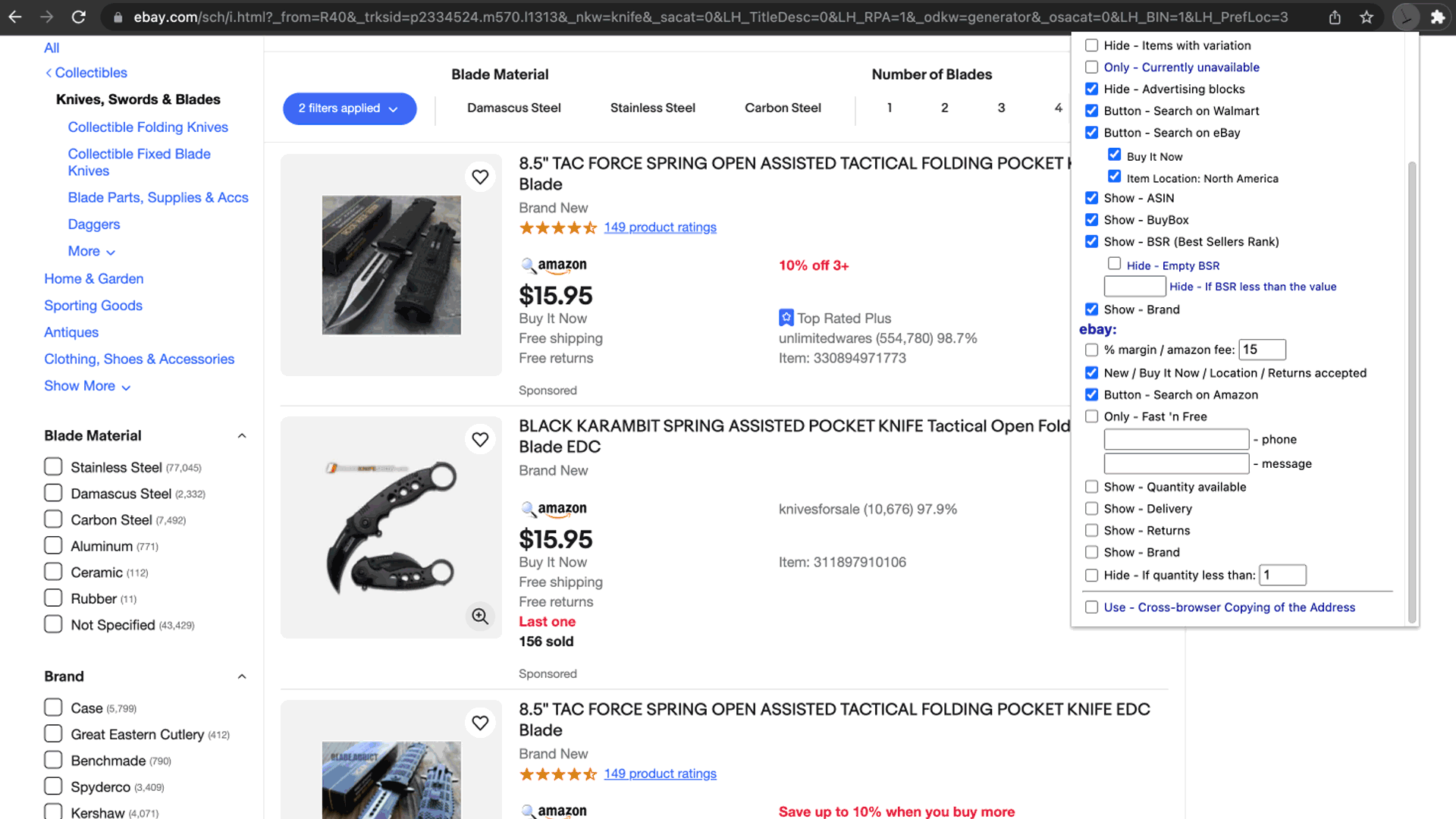Go back to Collectibles category arrow
This screenshot has width=1456, height=819.
(49, 73)
